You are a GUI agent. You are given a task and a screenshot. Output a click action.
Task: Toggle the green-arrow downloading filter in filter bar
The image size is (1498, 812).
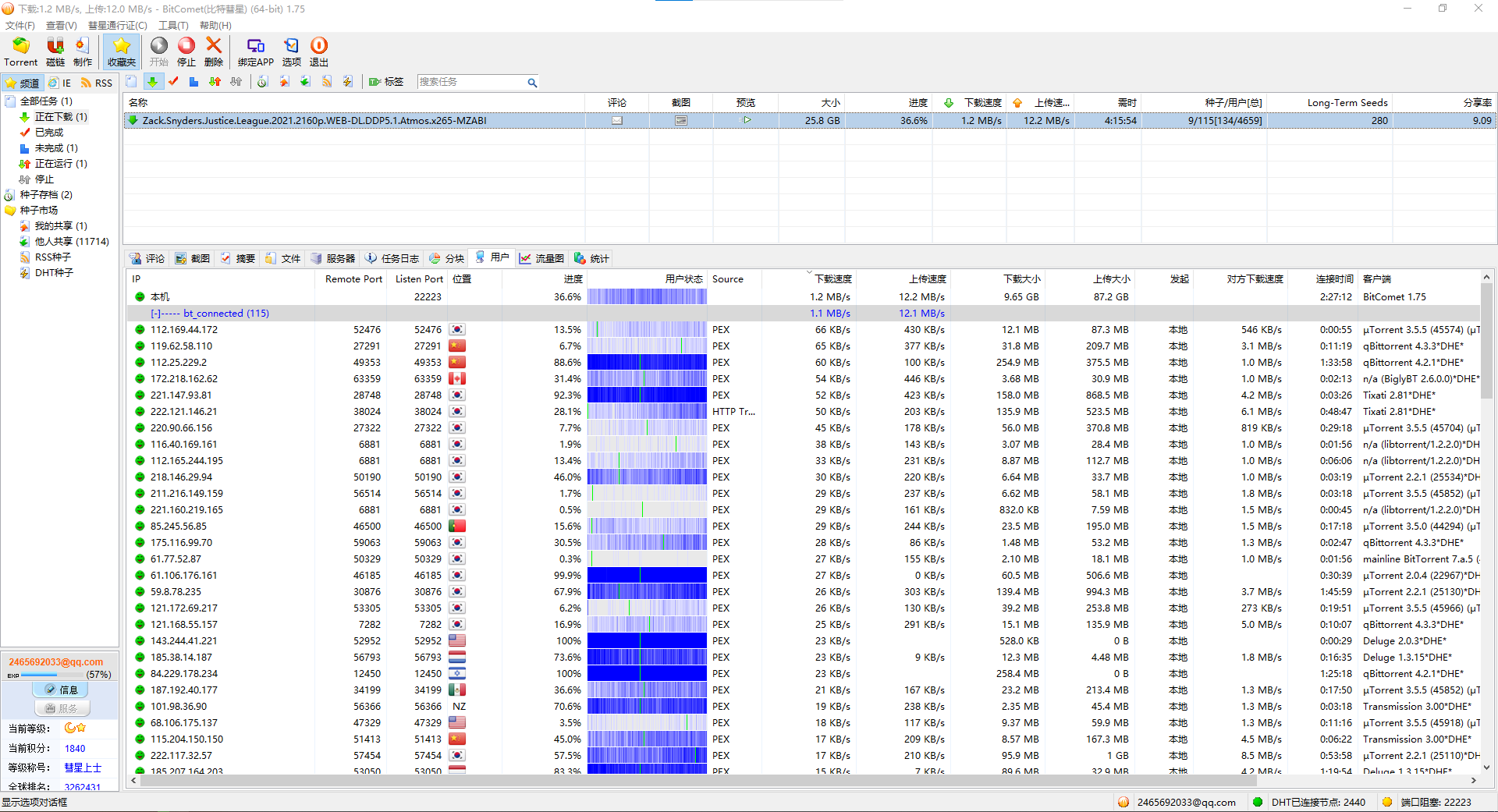click(152, 82)
